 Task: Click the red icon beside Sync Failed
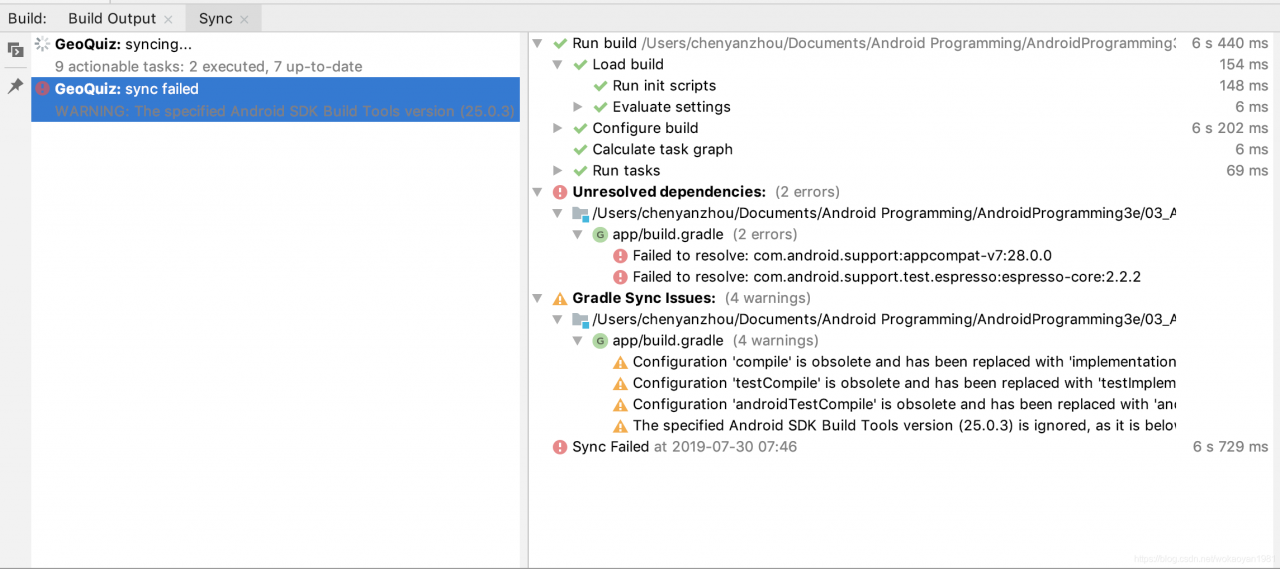(560, 447)
